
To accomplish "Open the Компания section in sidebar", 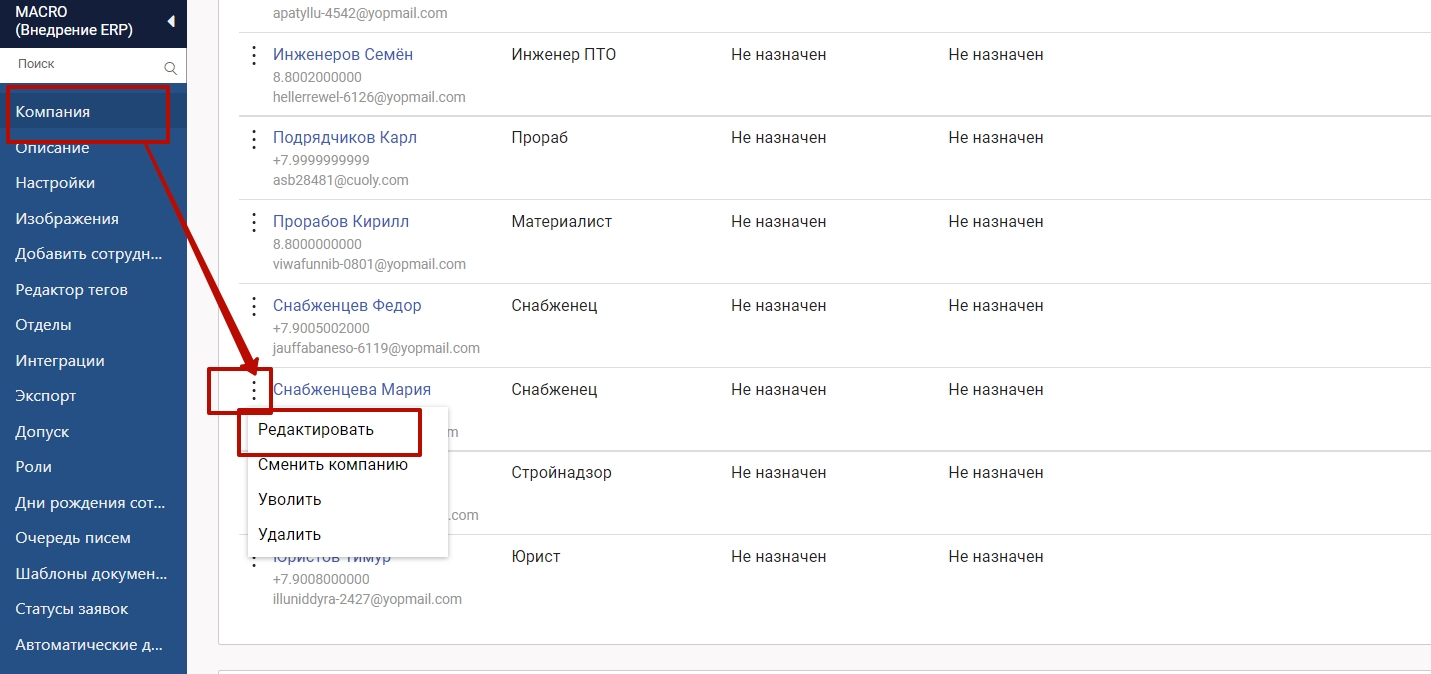I will pos(53,112).
